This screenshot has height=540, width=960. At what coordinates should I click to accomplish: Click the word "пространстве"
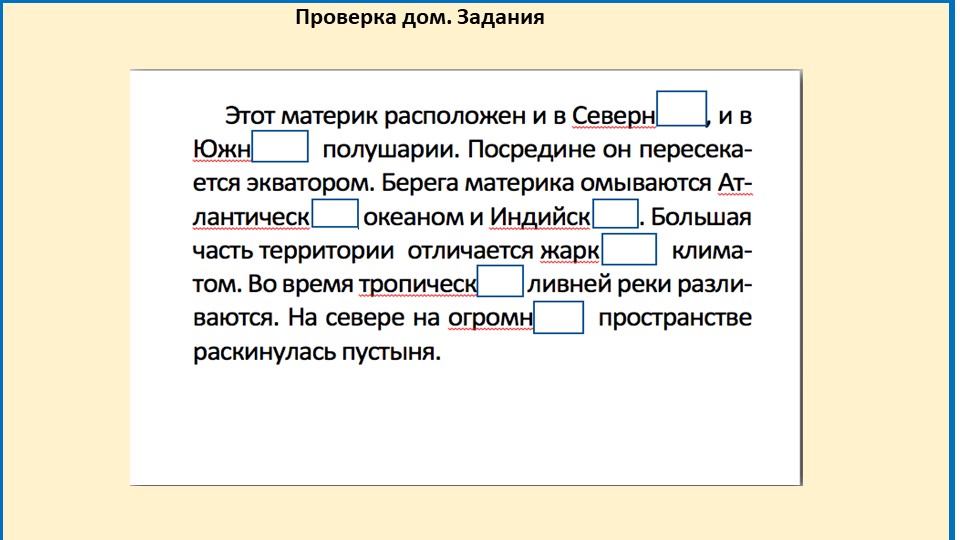[x=675, y=318]
